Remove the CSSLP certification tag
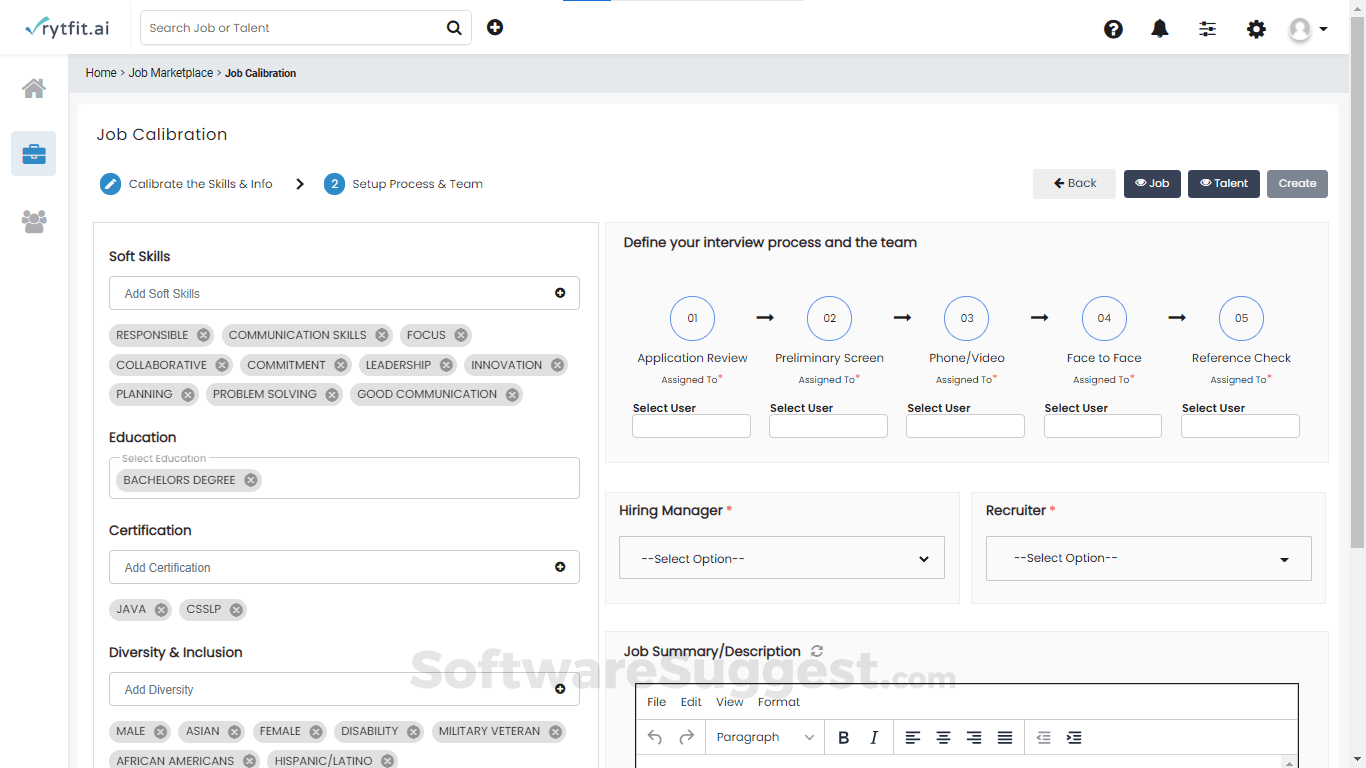This screenshot has height=768, width=1366. pyautogui.click(x=236, y=609)
